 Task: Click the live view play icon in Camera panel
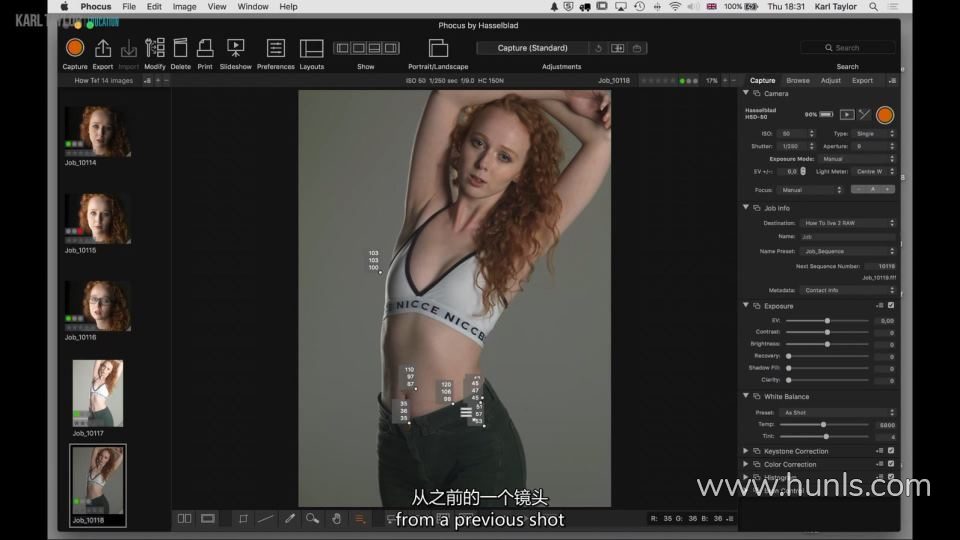[x=847, y=114]
